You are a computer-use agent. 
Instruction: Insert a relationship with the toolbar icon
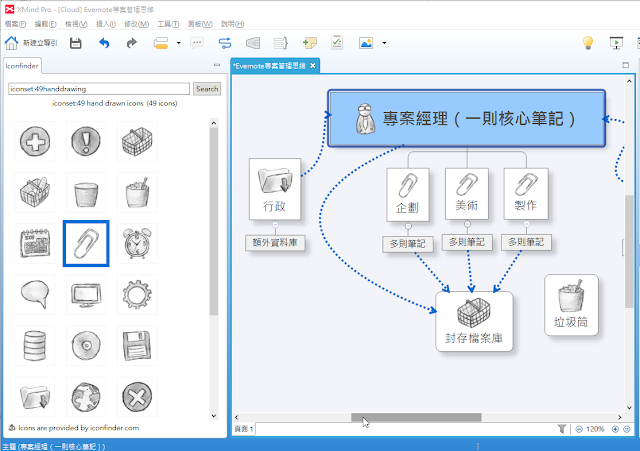[x=225, y=43]
